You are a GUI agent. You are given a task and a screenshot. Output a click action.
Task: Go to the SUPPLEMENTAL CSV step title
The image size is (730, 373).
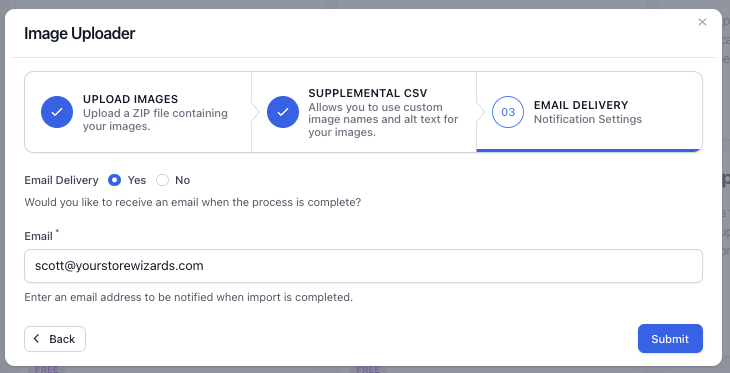368,93
